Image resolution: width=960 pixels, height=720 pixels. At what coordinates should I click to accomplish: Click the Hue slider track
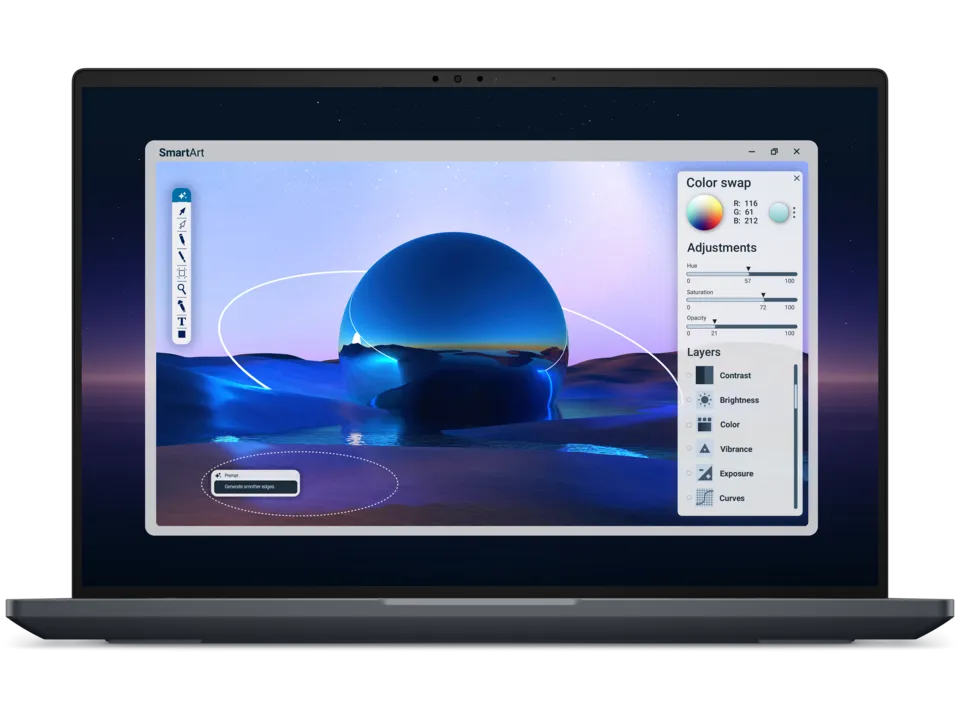click(741, 274)
